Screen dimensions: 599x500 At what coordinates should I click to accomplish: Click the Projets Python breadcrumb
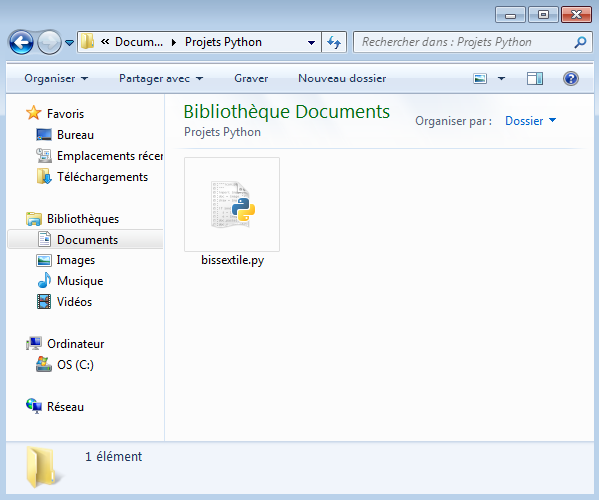[x=223, y=42]
